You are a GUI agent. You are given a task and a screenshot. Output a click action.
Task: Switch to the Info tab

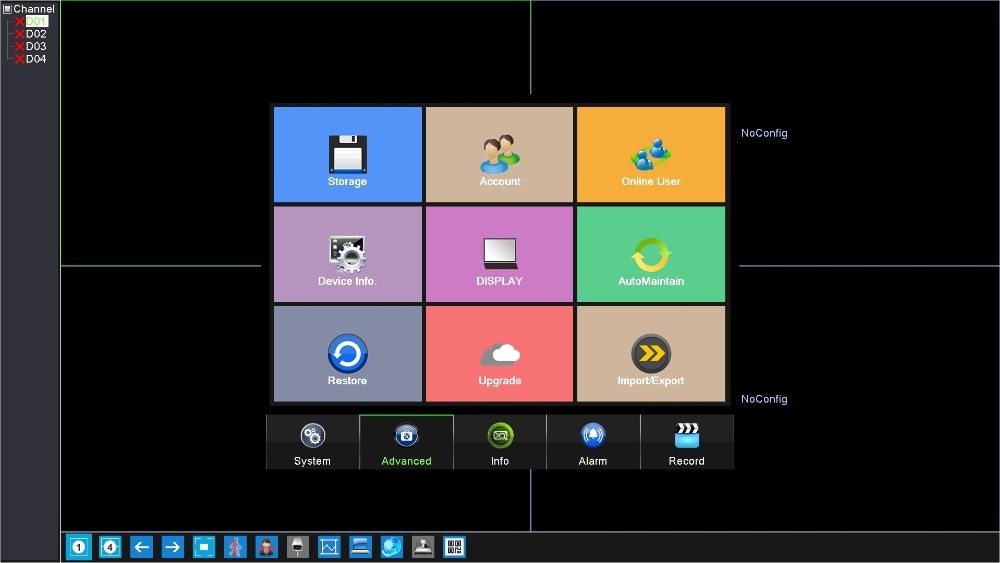[500, 442]
